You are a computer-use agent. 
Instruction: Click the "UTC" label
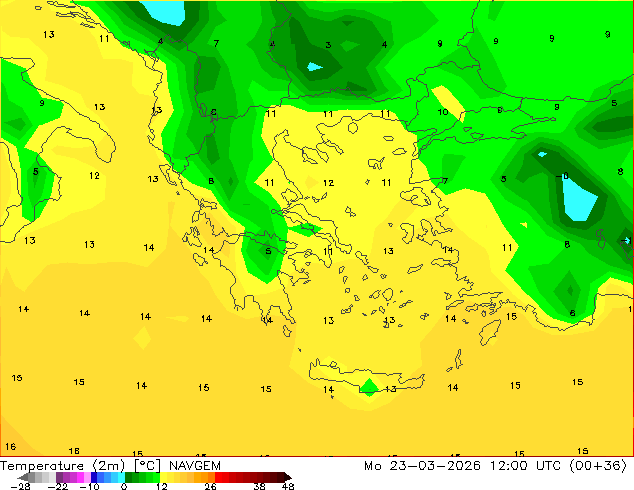click(548, 466)
